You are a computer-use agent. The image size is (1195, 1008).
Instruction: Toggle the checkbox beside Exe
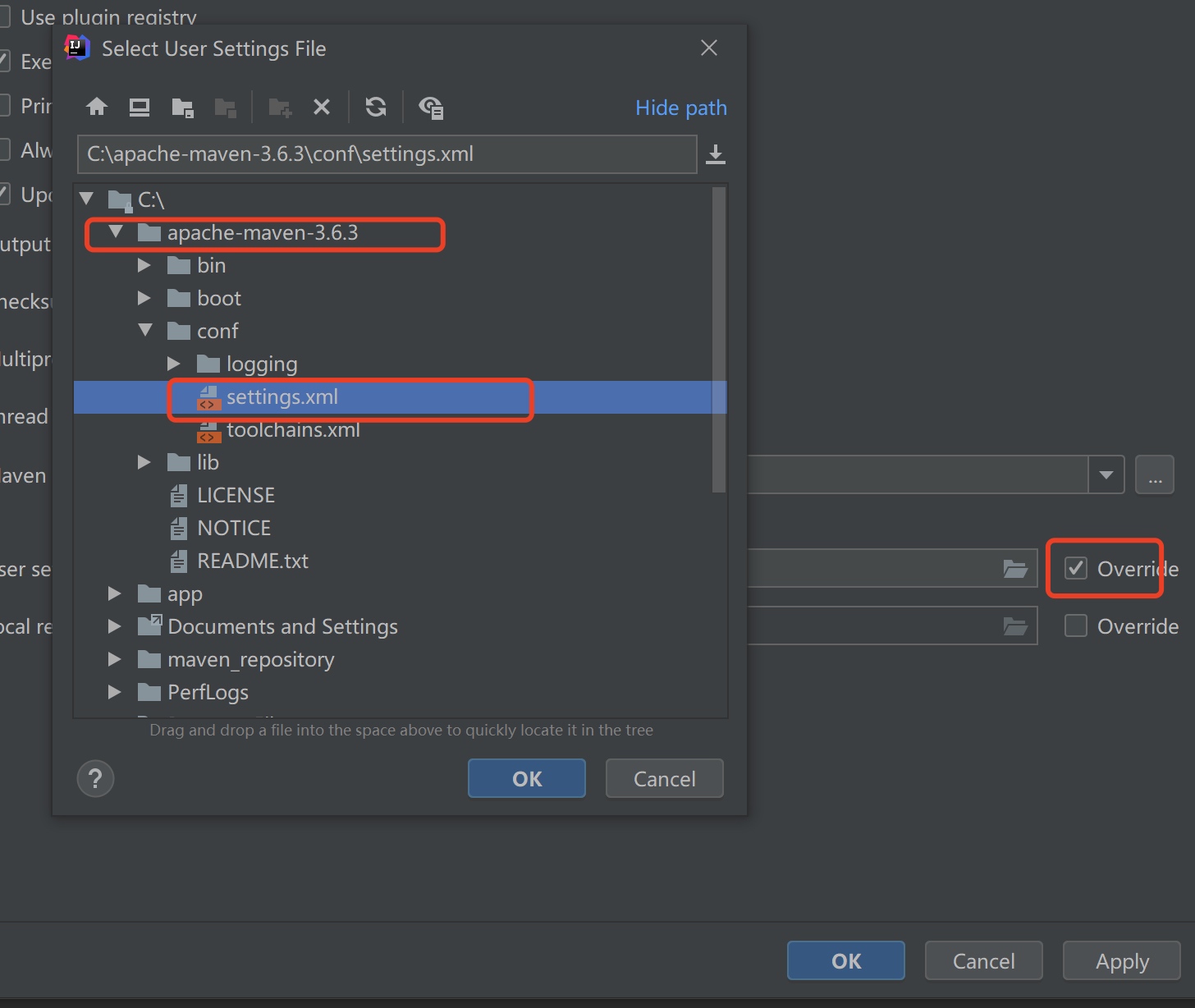click(x=3, y=61)
